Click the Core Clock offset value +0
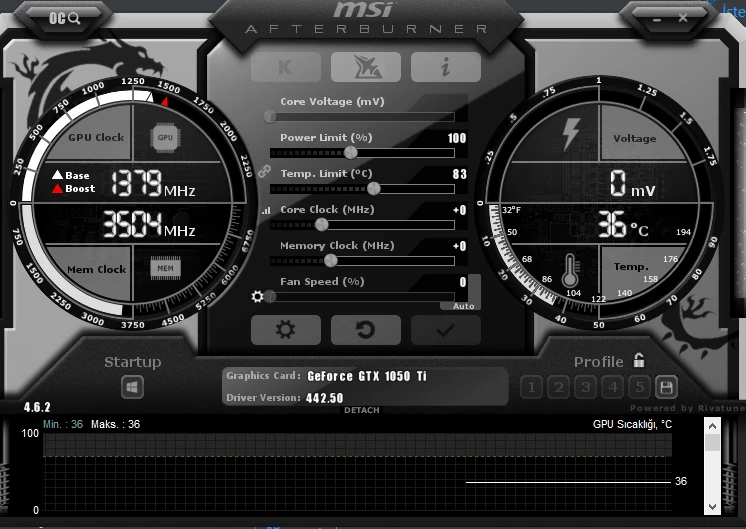 pyautogui.click(x=460, y=210)
